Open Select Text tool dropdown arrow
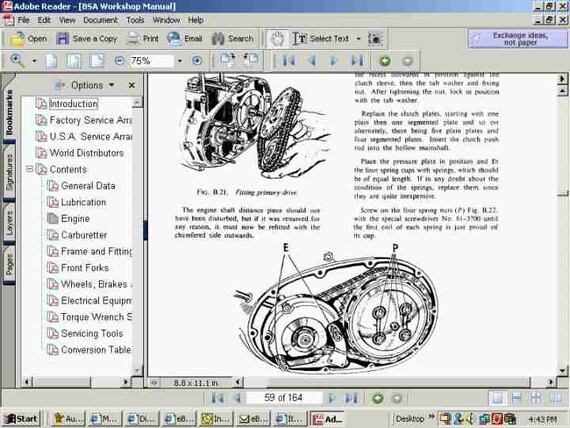This screenshot has height=428, width=570. click(358, 39)
